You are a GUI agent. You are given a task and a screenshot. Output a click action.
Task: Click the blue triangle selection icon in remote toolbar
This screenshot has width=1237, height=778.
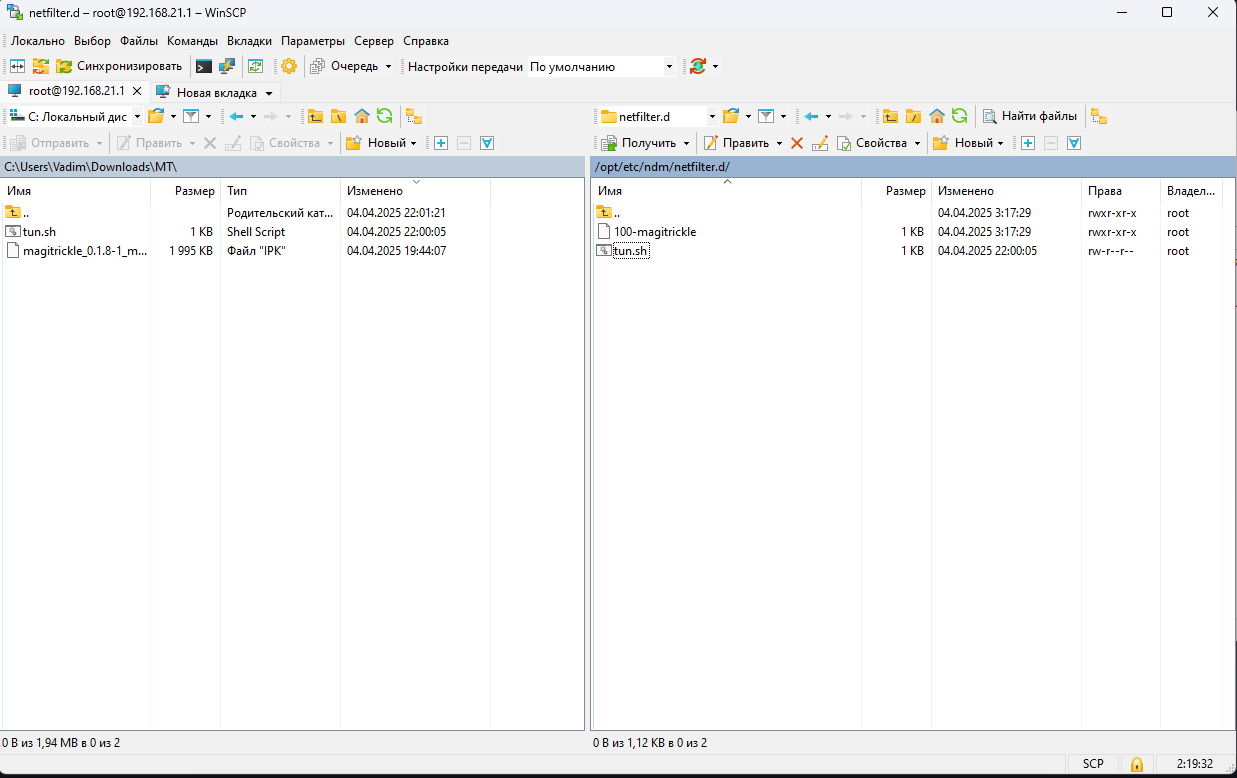[x=1074, y=143]
